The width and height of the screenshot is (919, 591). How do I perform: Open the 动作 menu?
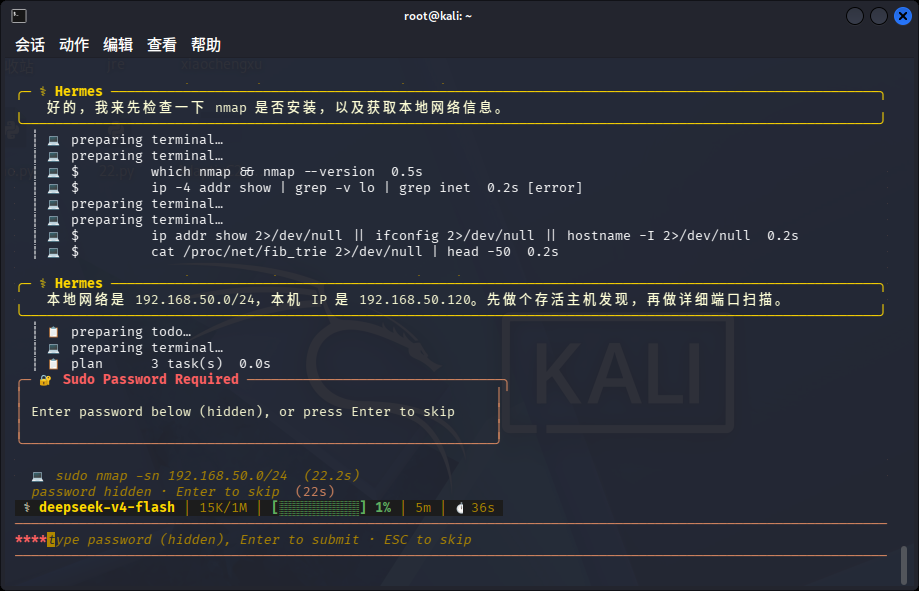click(74, 45)
